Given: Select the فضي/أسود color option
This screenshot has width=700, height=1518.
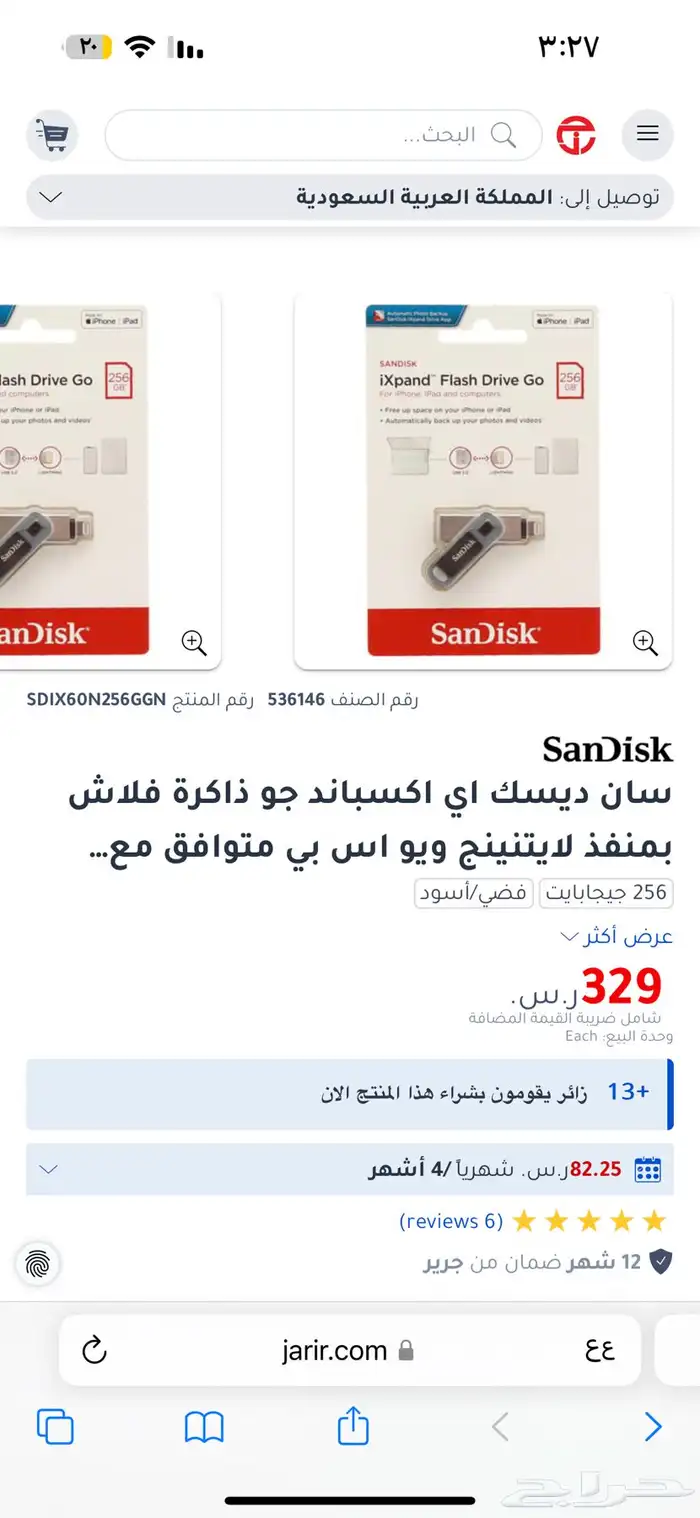Looking at the screenshot, I should coord(474,893).
